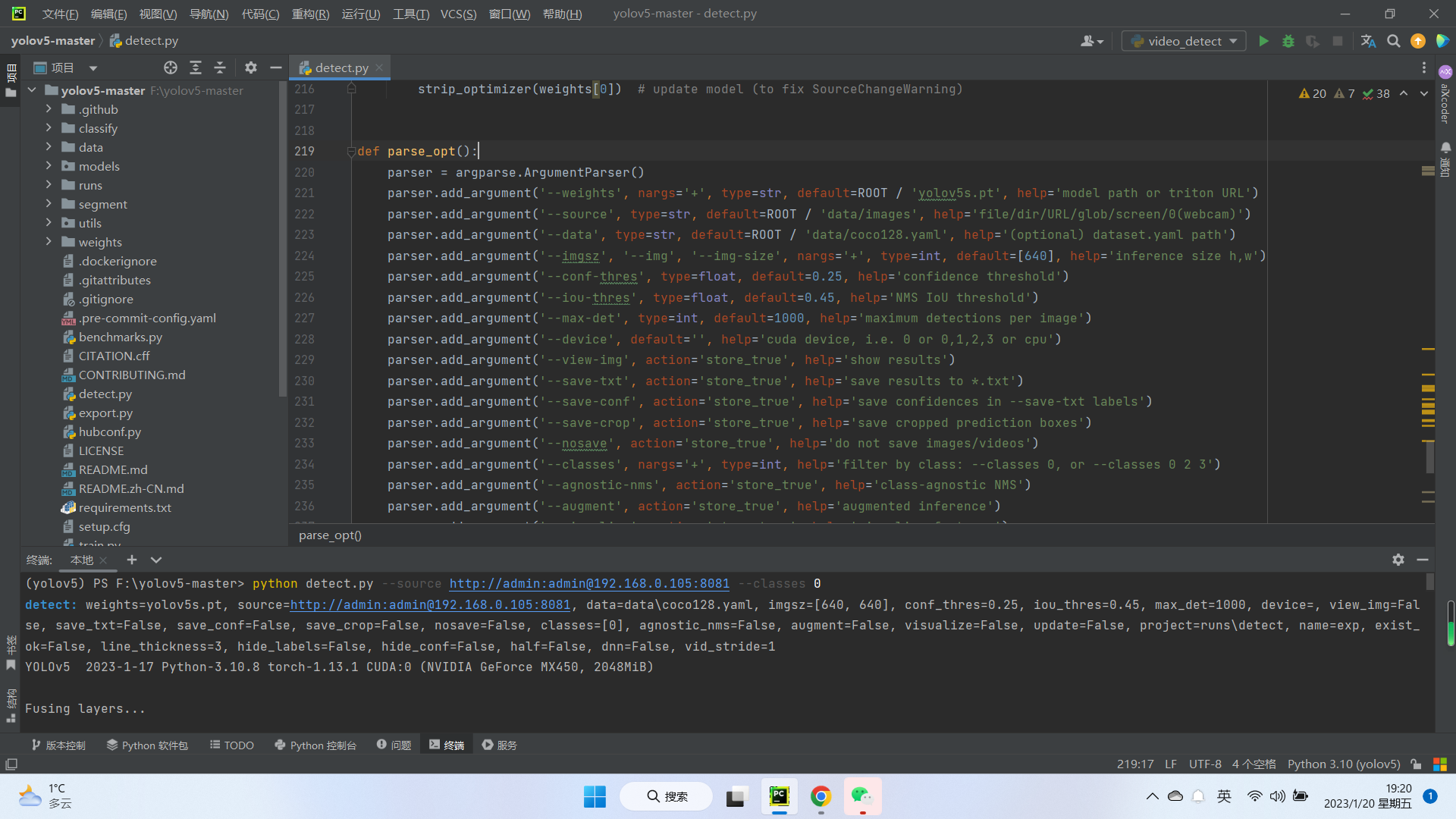This screenshot has height=819, width=1456.
Task: Click the editor vertical scrollbar thumb
Action: coord(1429,457)
